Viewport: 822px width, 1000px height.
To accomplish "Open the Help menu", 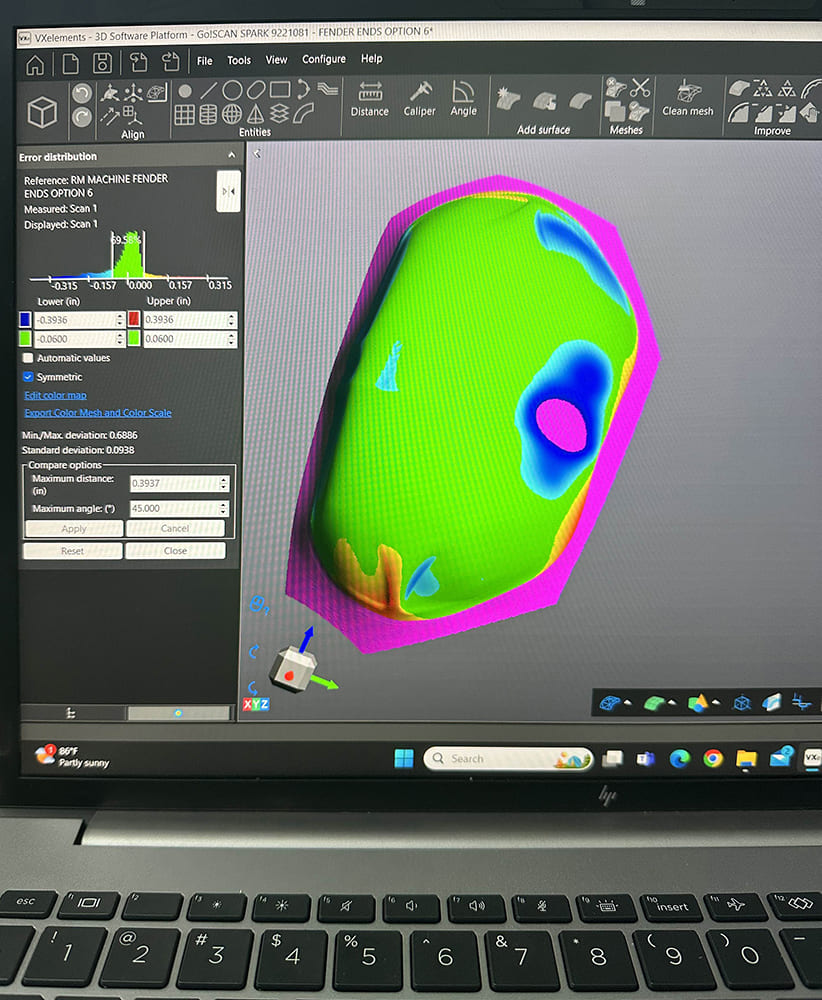I will 372,58.
